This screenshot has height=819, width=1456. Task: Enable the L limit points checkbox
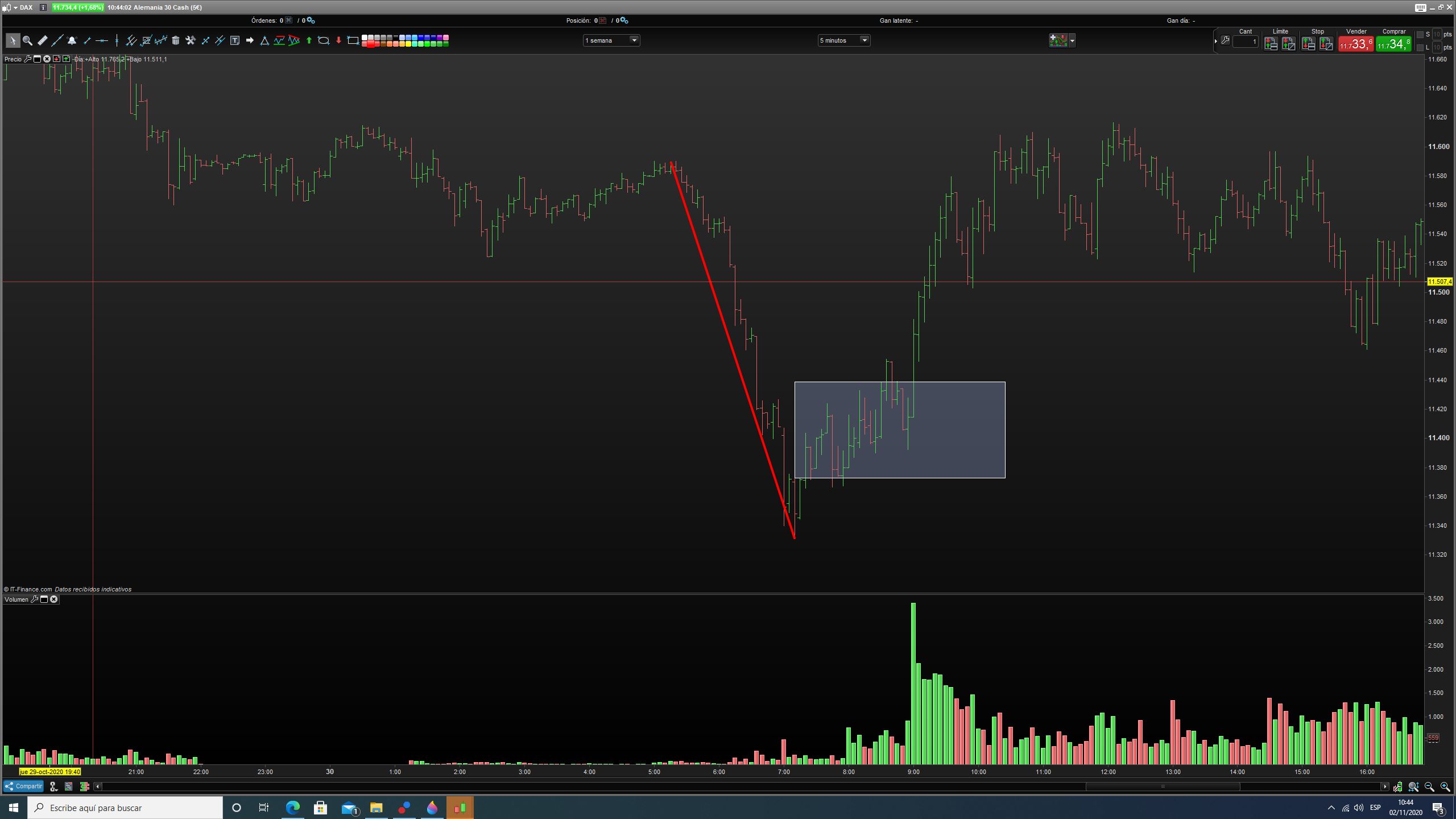[1420, 48]
